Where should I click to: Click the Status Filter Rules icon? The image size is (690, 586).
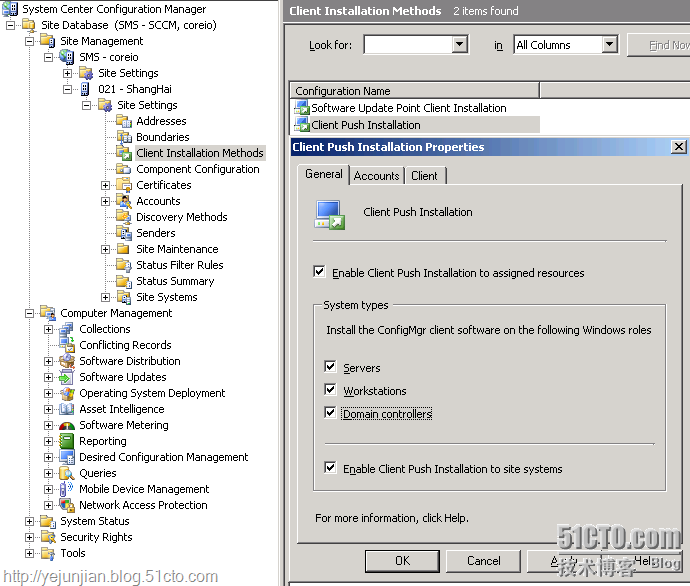tap(124, 265)
